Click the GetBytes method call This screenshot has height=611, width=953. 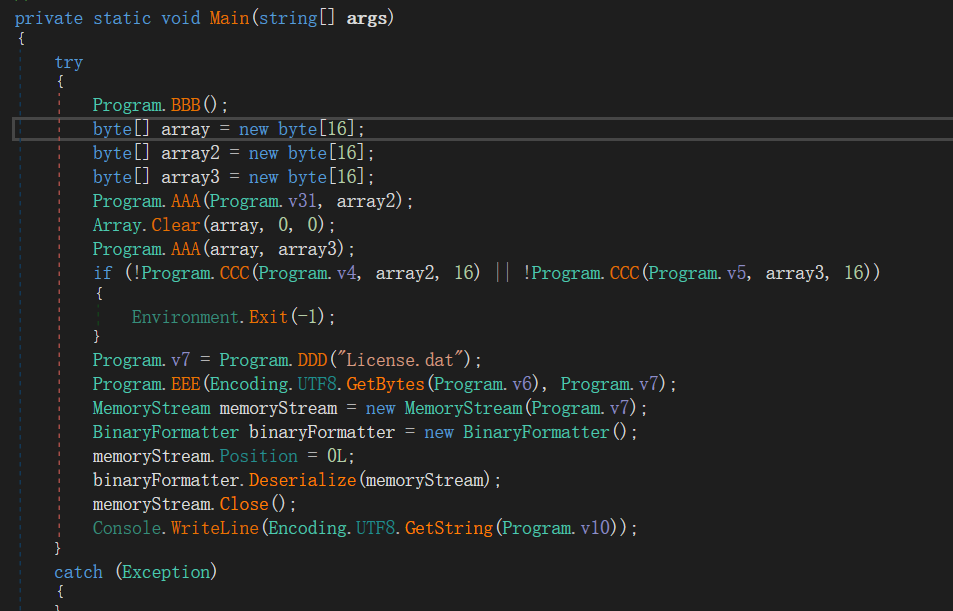click(385, 384)
